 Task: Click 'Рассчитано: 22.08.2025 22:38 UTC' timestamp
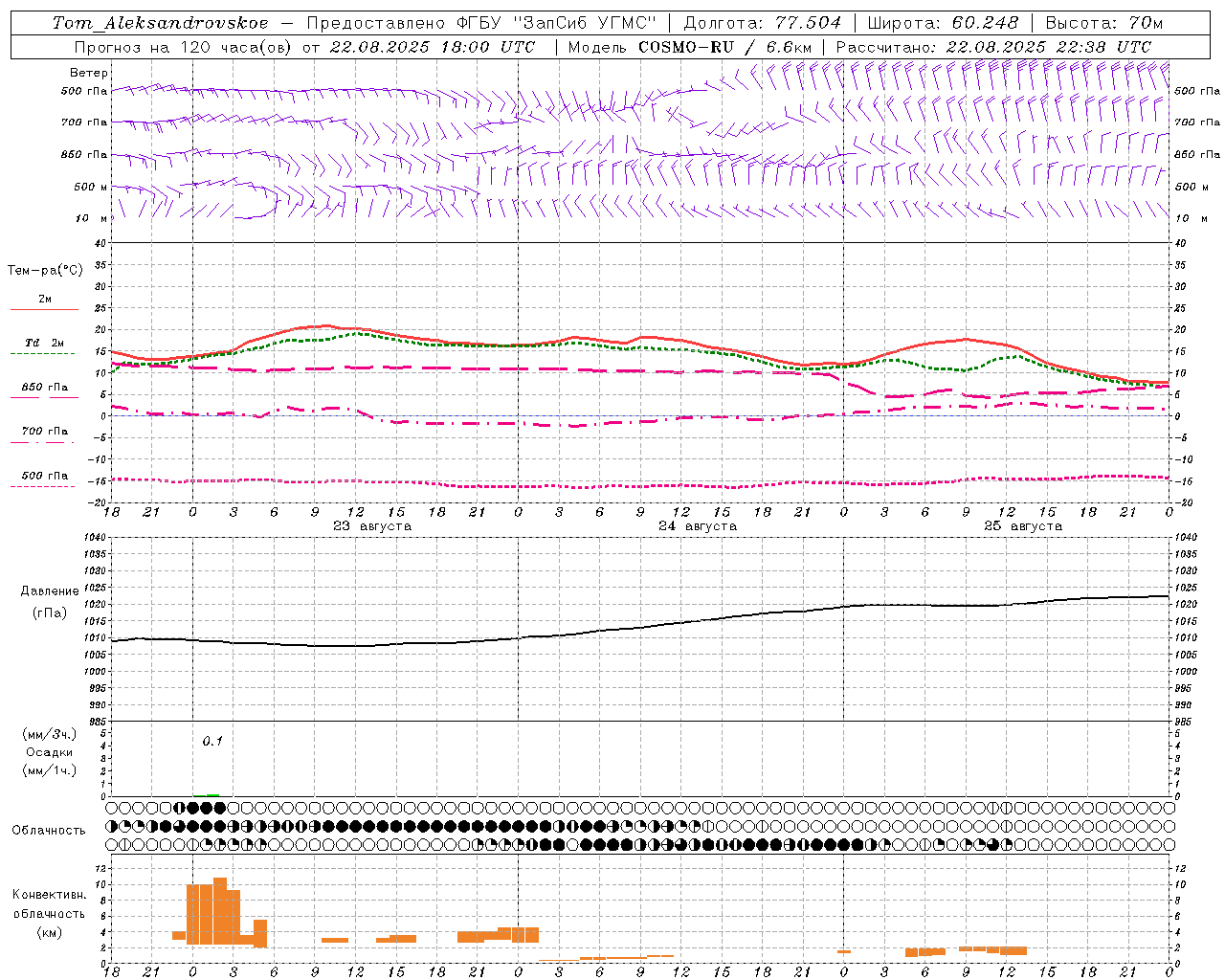[x=993, y=47]
